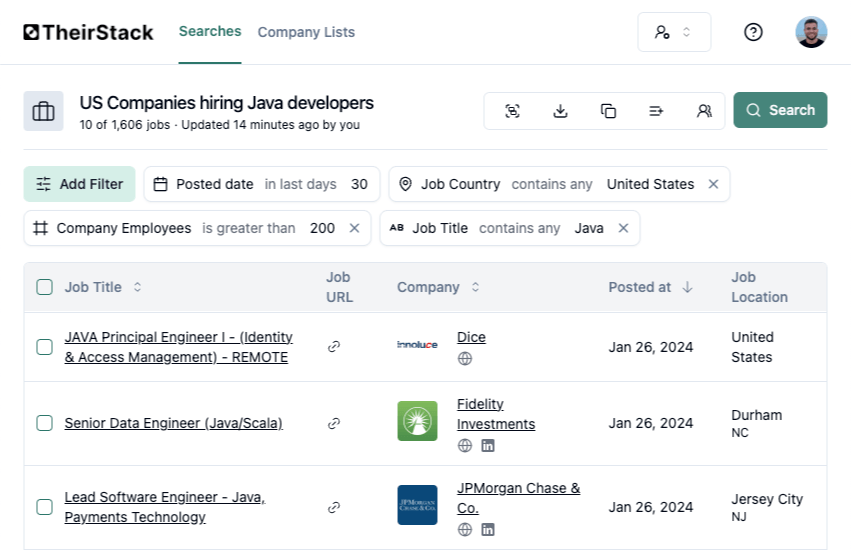Viewport: 851px width, 550px height.
Task: Open Senior Data Engineer (Java/Scala) link
Action: 174,423
